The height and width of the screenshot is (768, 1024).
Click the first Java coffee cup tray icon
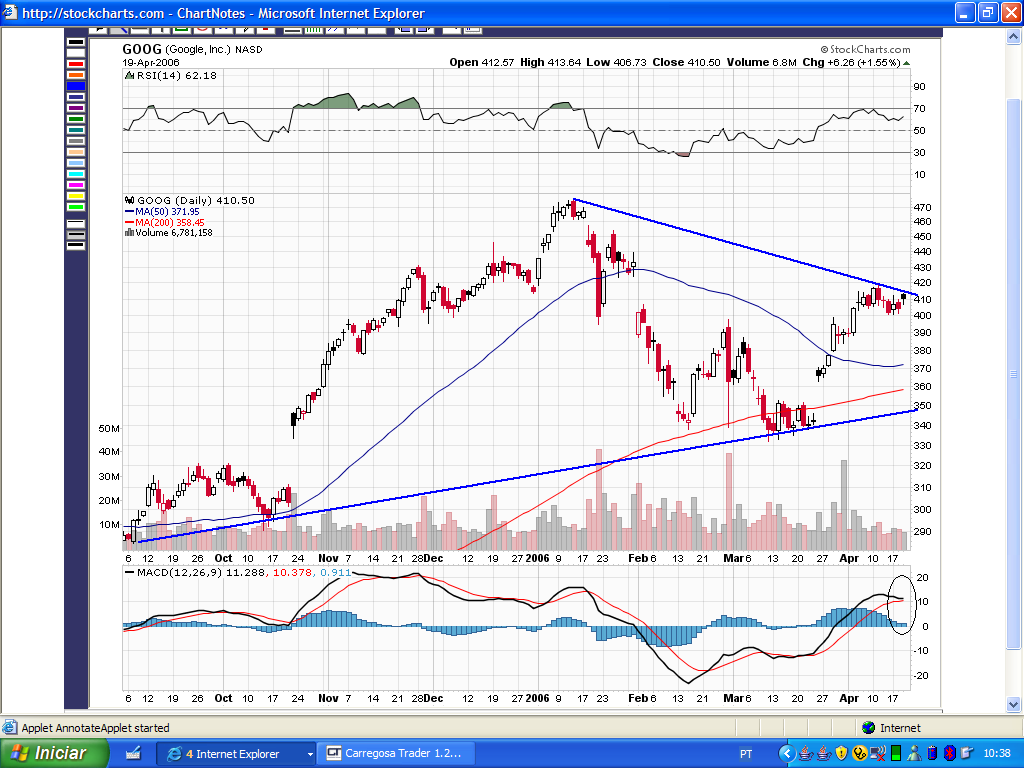pyautogui.click(x=806, y=754)
